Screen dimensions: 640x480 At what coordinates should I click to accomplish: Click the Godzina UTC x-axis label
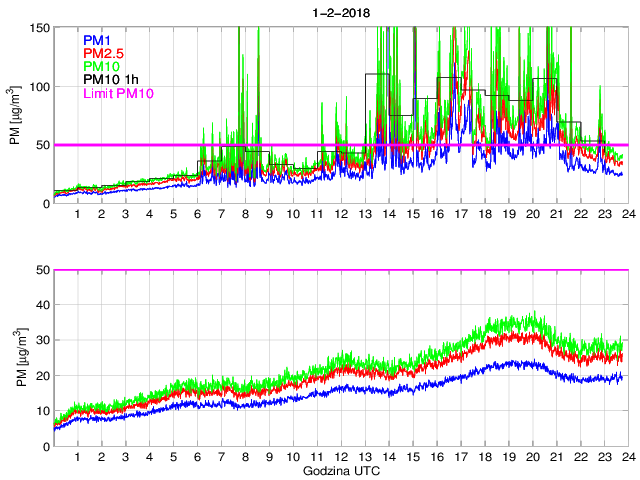click(339, 470)
